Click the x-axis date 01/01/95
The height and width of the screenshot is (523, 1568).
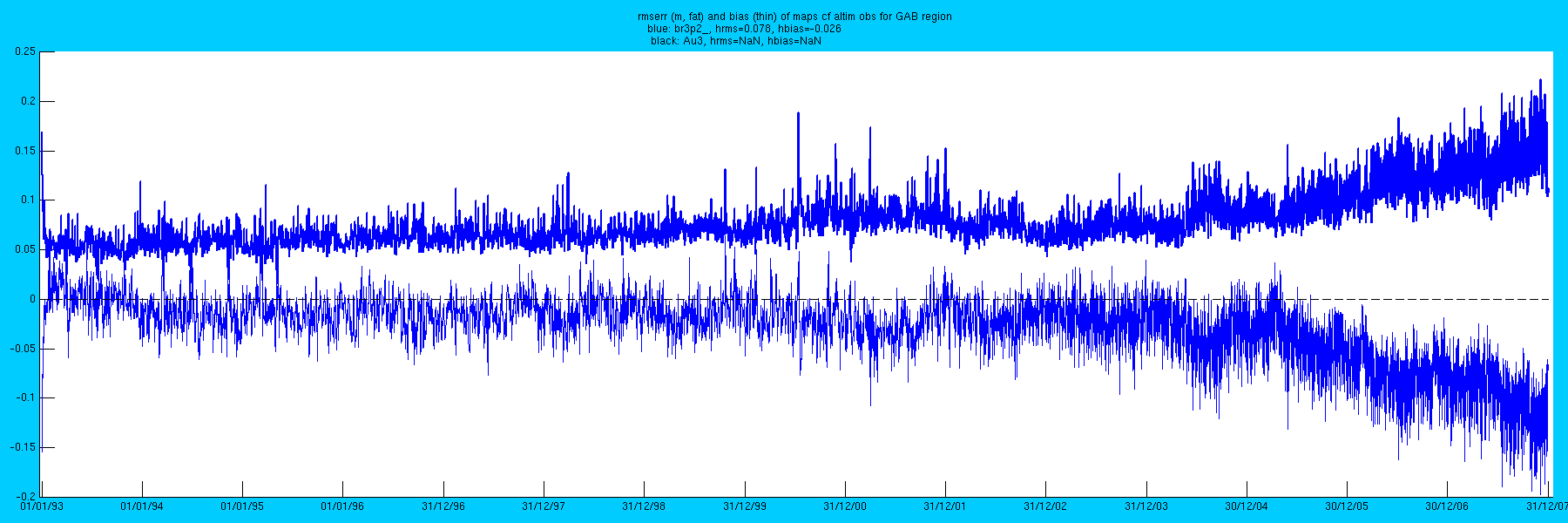pos(242,506)
